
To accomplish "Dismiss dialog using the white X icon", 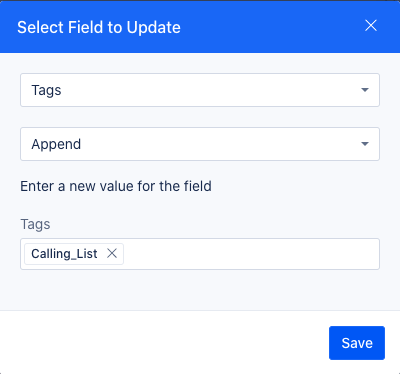I will coord(371,26).
